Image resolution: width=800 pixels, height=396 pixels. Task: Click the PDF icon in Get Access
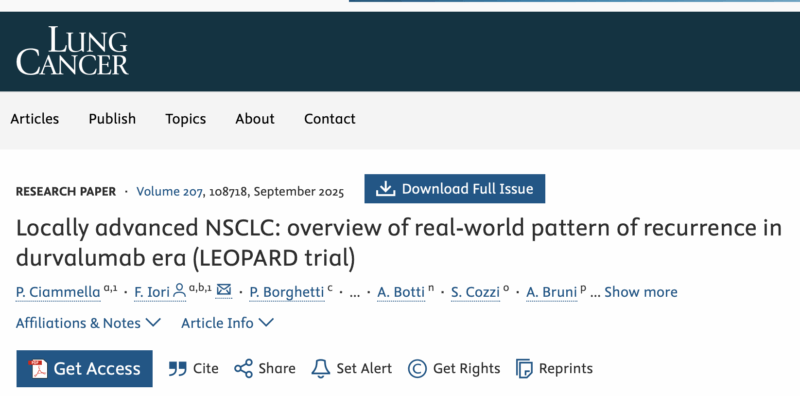pos(38,368)
